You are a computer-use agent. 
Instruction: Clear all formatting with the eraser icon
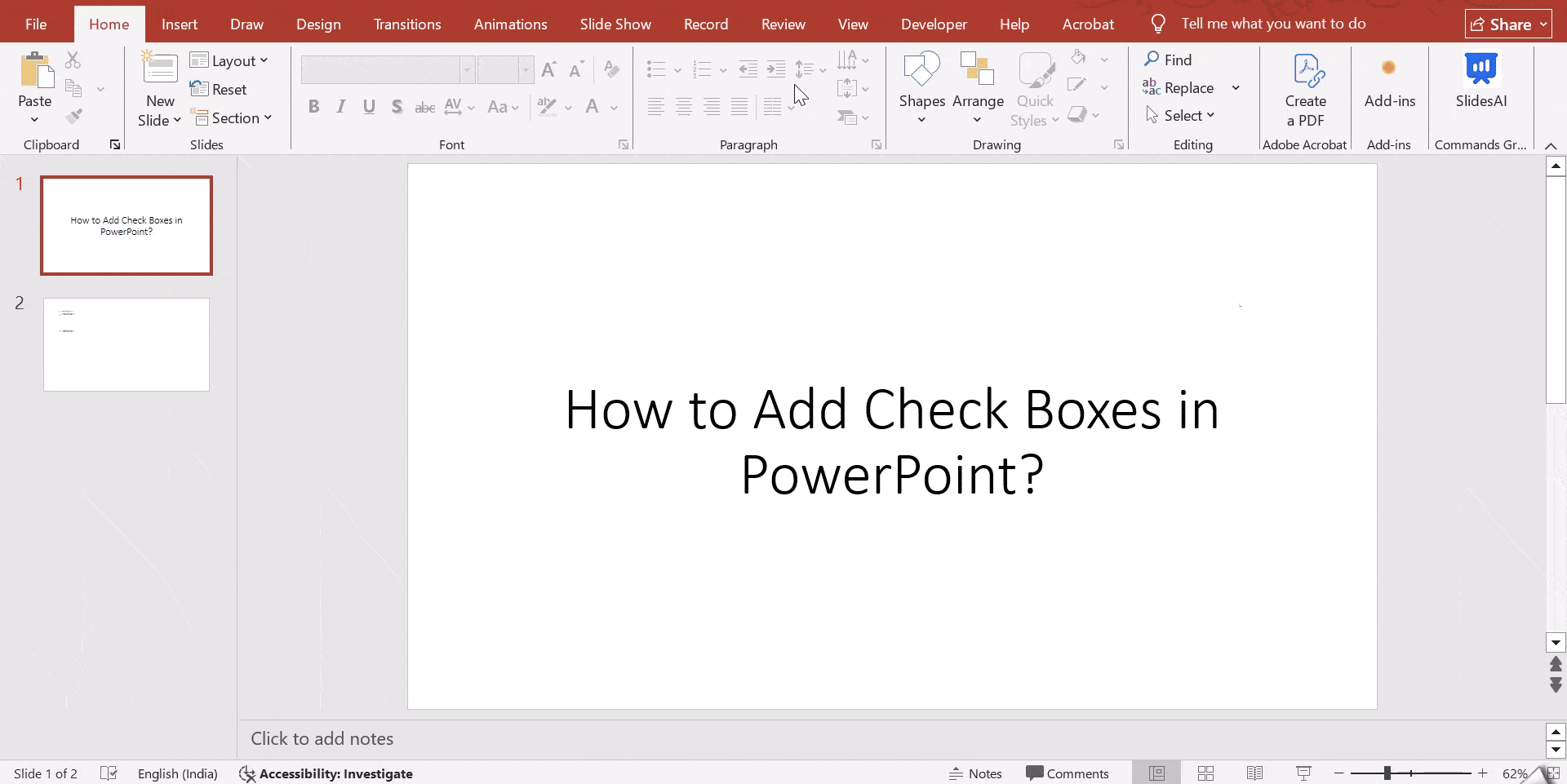pos(610,69)
